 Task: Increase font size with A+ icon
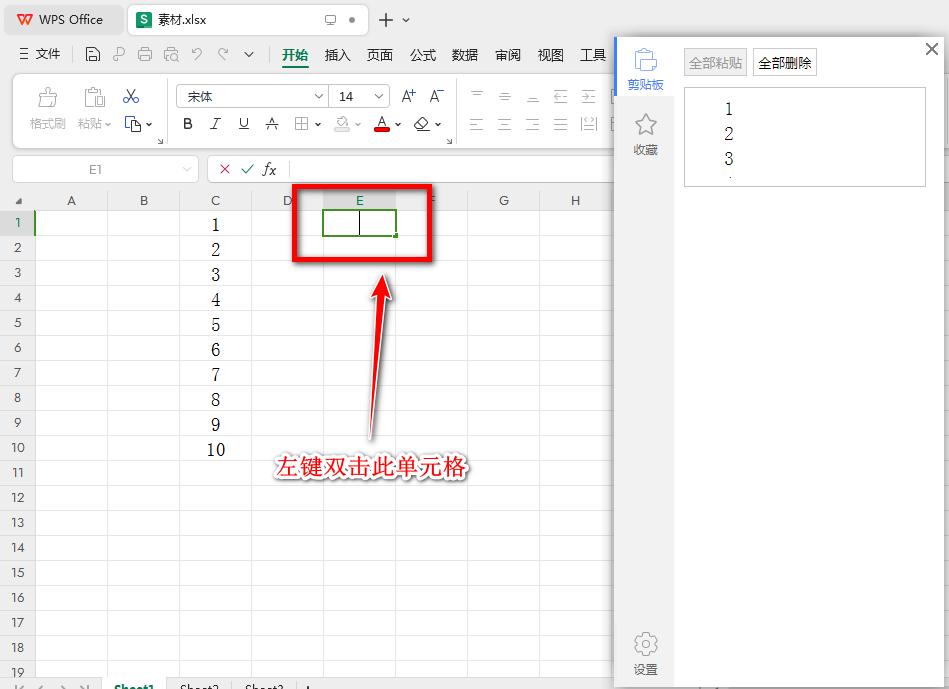tap(409, 96)
